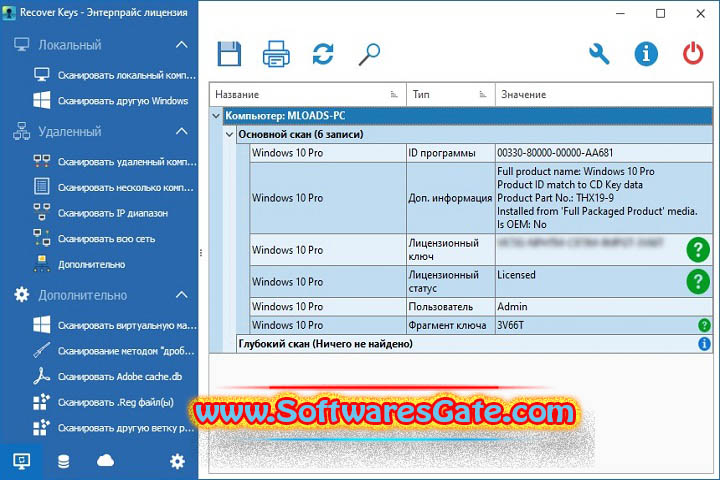Click green question mark on Лицензионный статус row
The image size is (720, 480).
pos(698,282)
